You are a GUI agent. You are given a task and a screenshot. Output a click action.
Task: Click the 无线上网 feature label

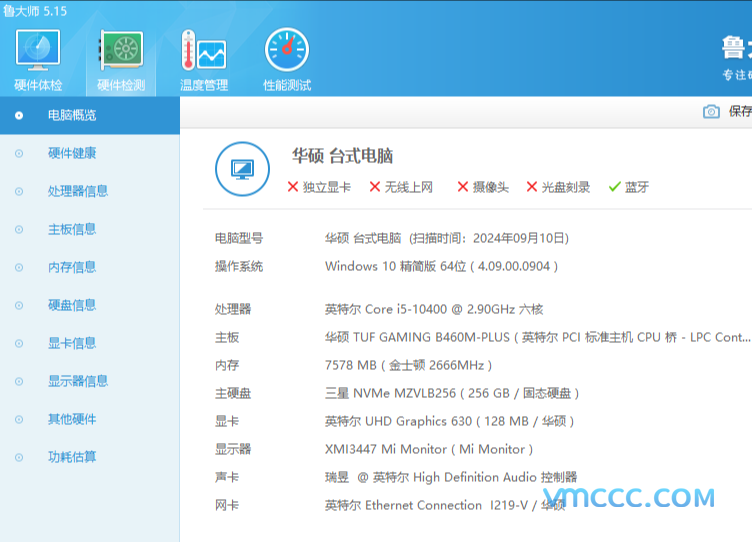click(x=409, y=187)
